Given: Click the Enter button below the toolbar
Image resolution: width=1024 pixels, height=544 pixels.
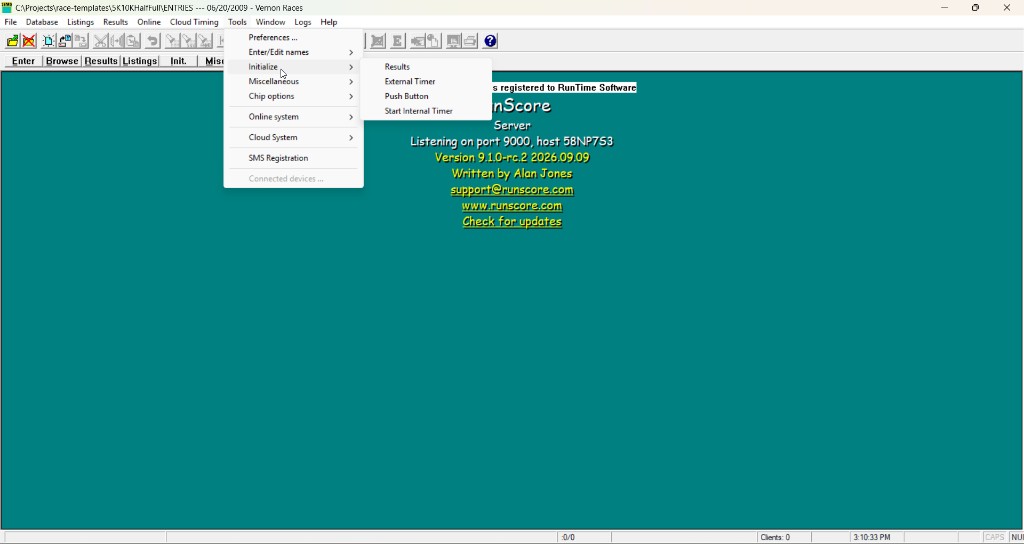Looking at the screenshot, I should (x=24, y=61).
